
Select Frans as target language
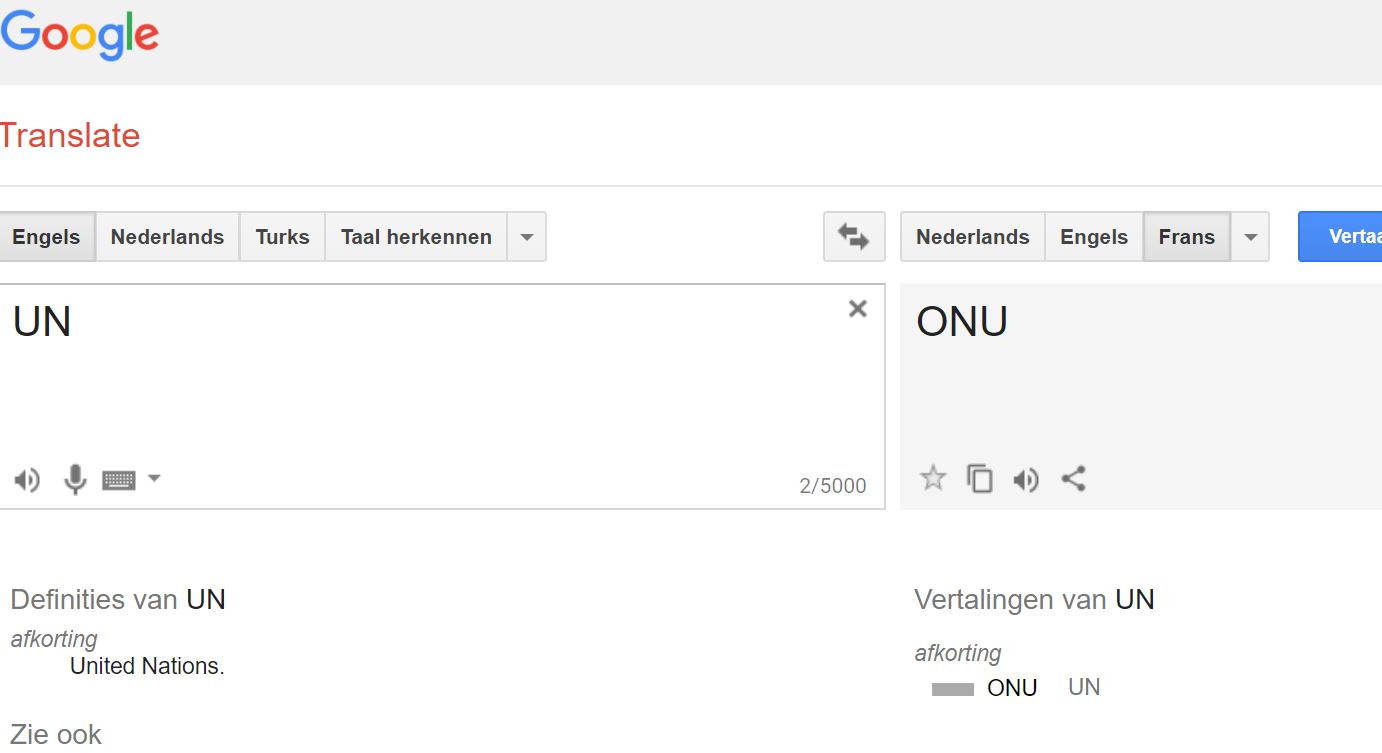pos(1187,237)
